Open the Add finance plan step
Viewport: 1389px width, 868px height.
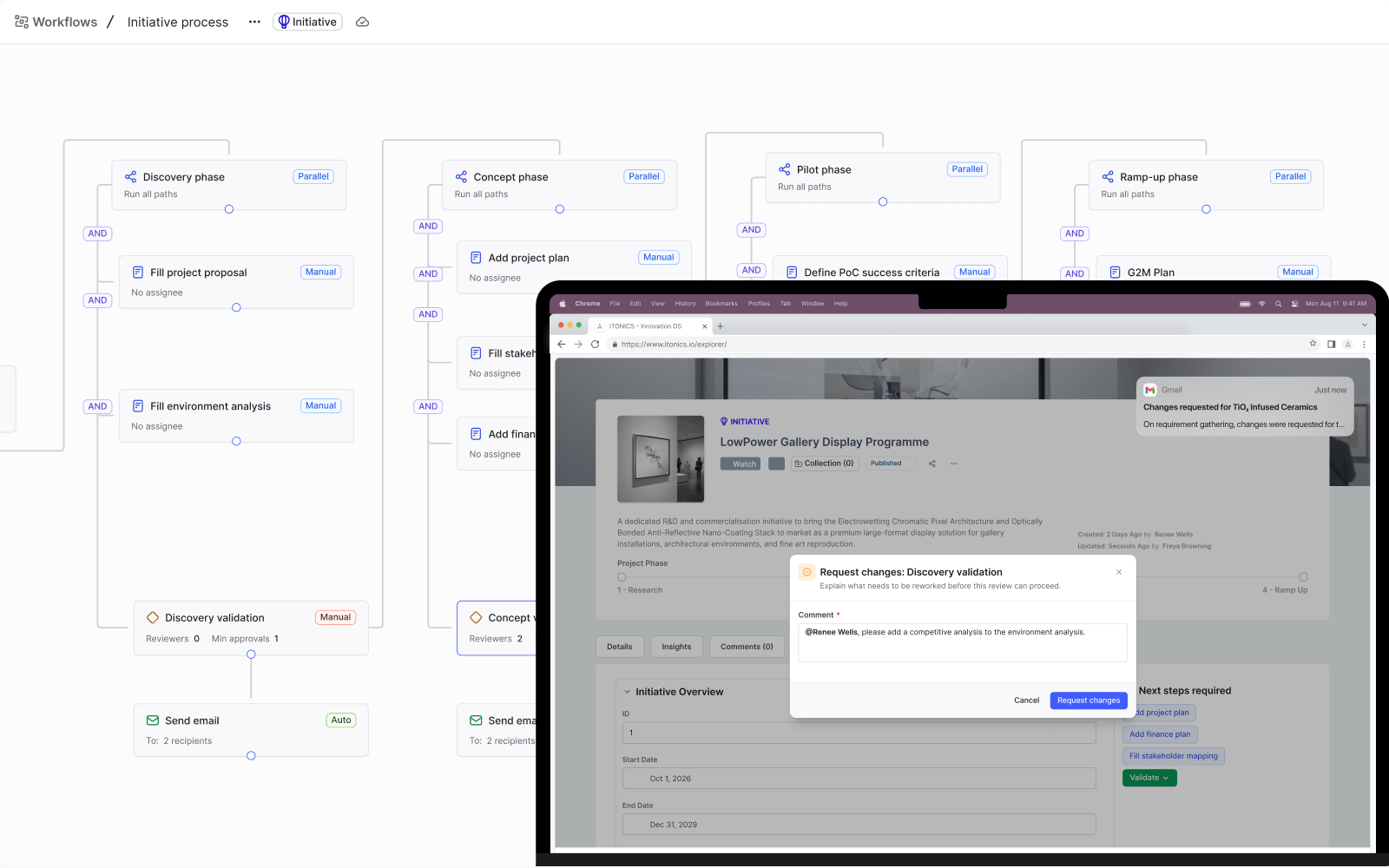[x=1160, y=734]
